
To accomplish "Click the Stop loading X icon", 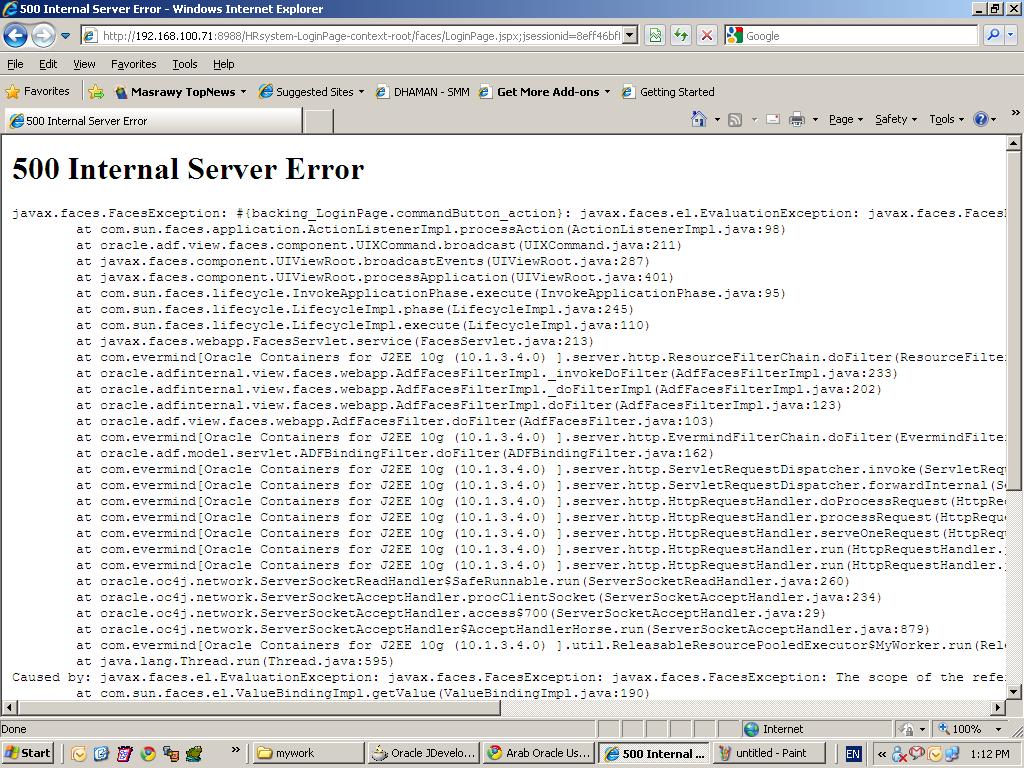I will [707, 36].
